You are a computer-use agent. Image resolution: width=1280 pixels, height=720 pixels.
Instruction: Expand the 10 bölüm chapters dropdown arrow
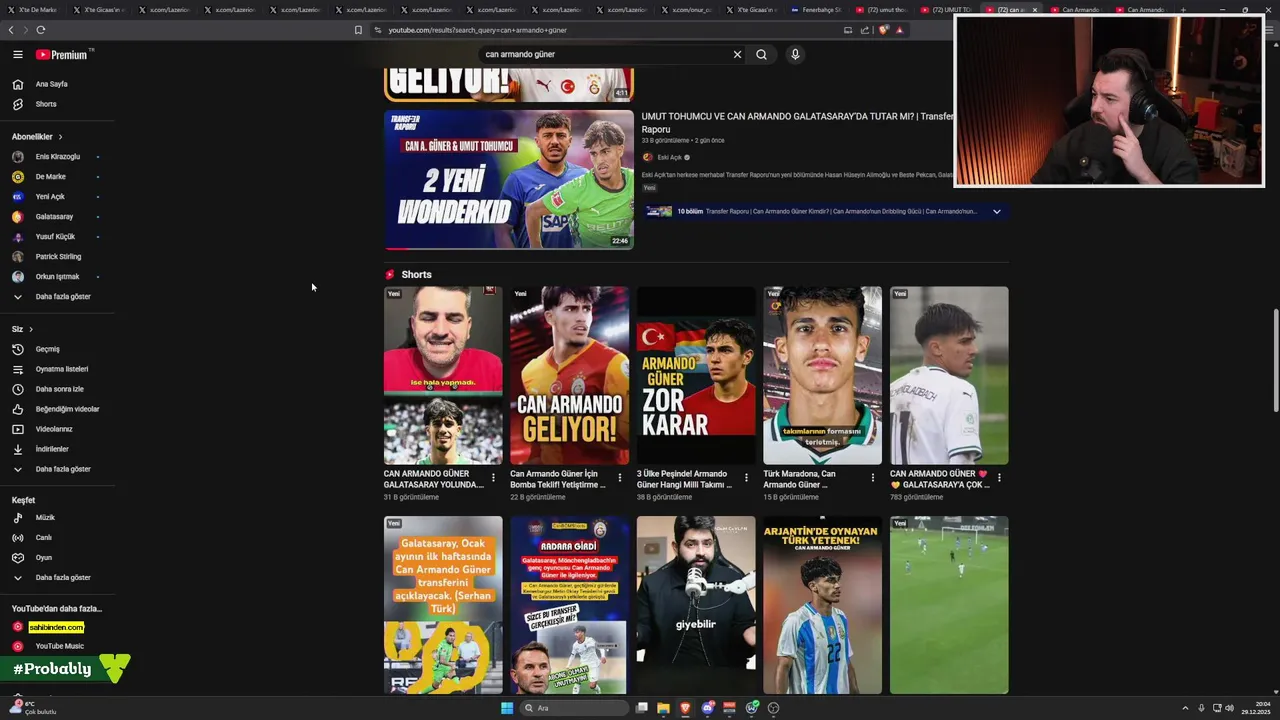pyautogui.click(x=996, y=212)
